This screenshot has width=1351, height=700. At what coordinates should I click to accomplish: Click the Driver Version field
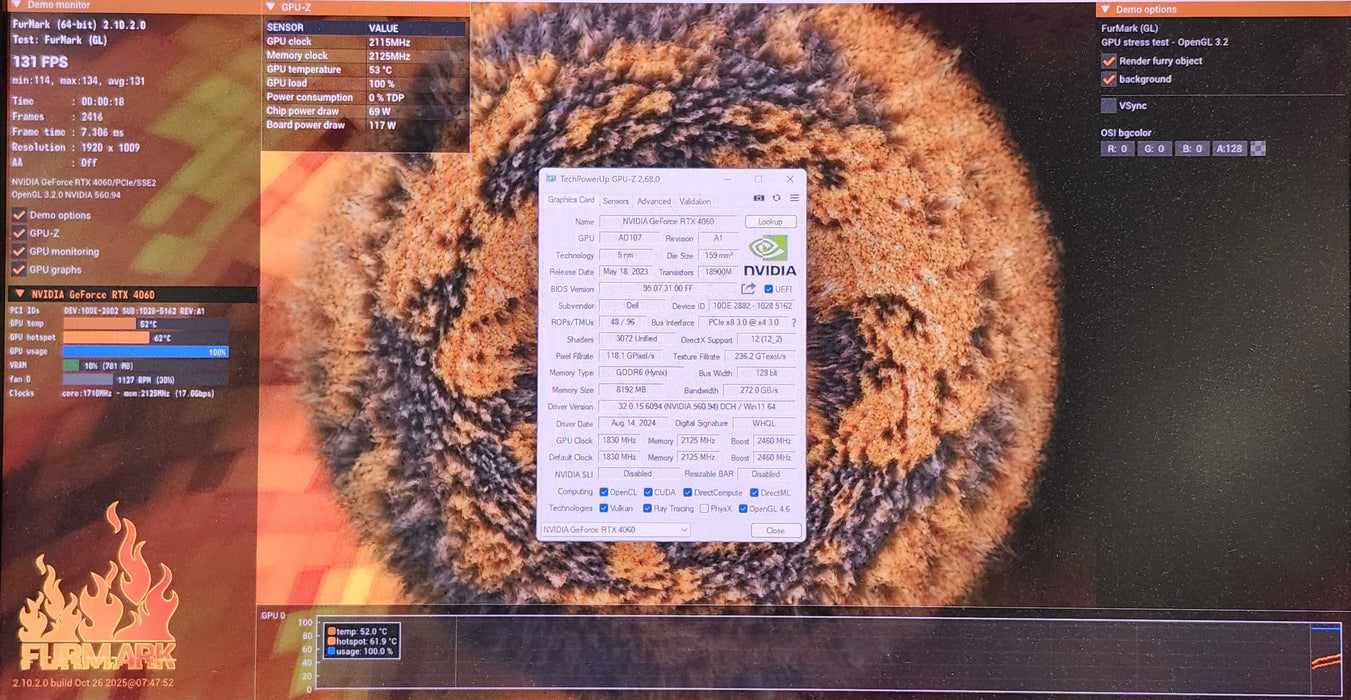[698, 406]
